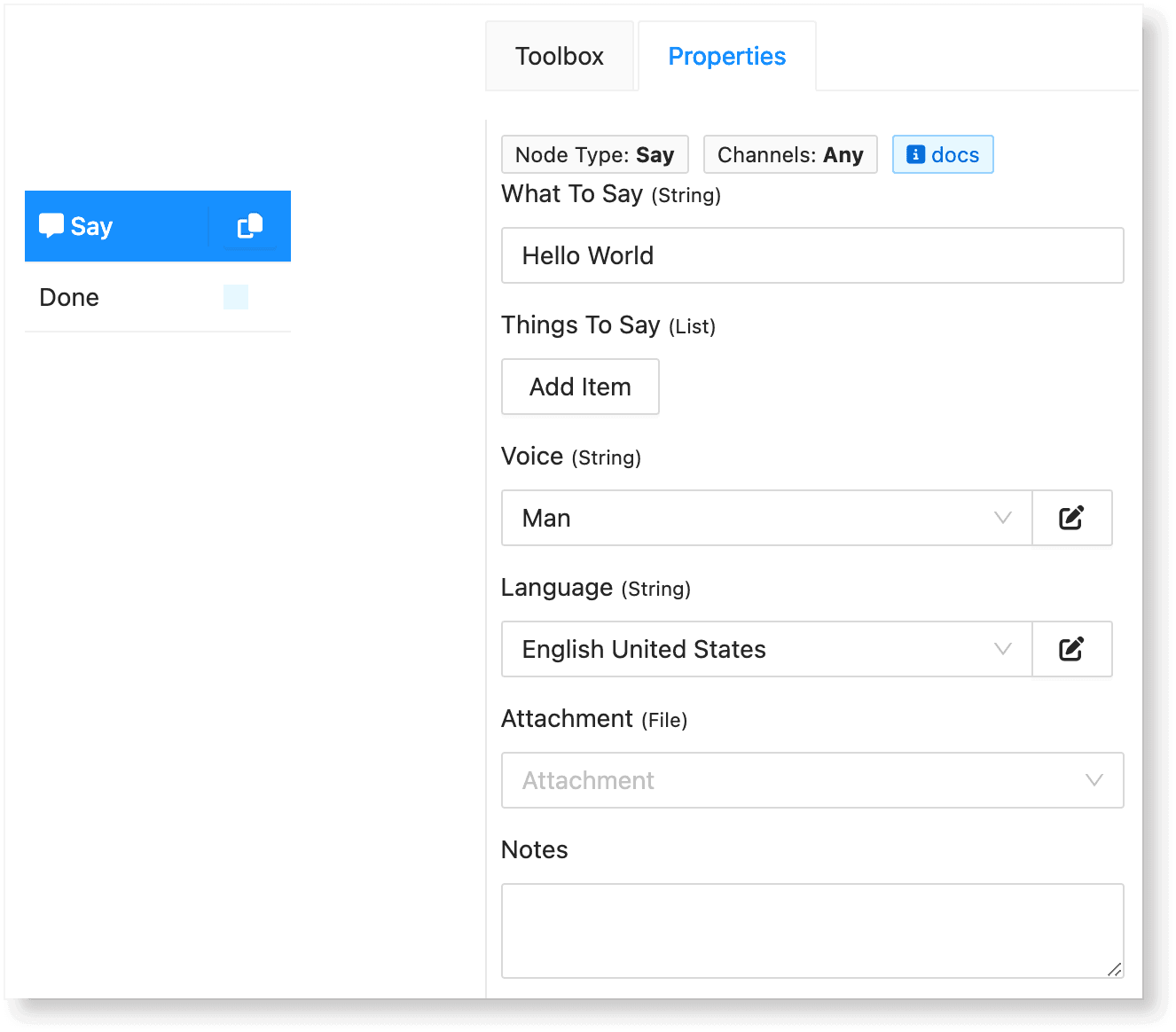Click the speech bubble icon on Say node
Viewport: 1176px width, 1032px height.
pyautogui.click(x=51, y=226)
